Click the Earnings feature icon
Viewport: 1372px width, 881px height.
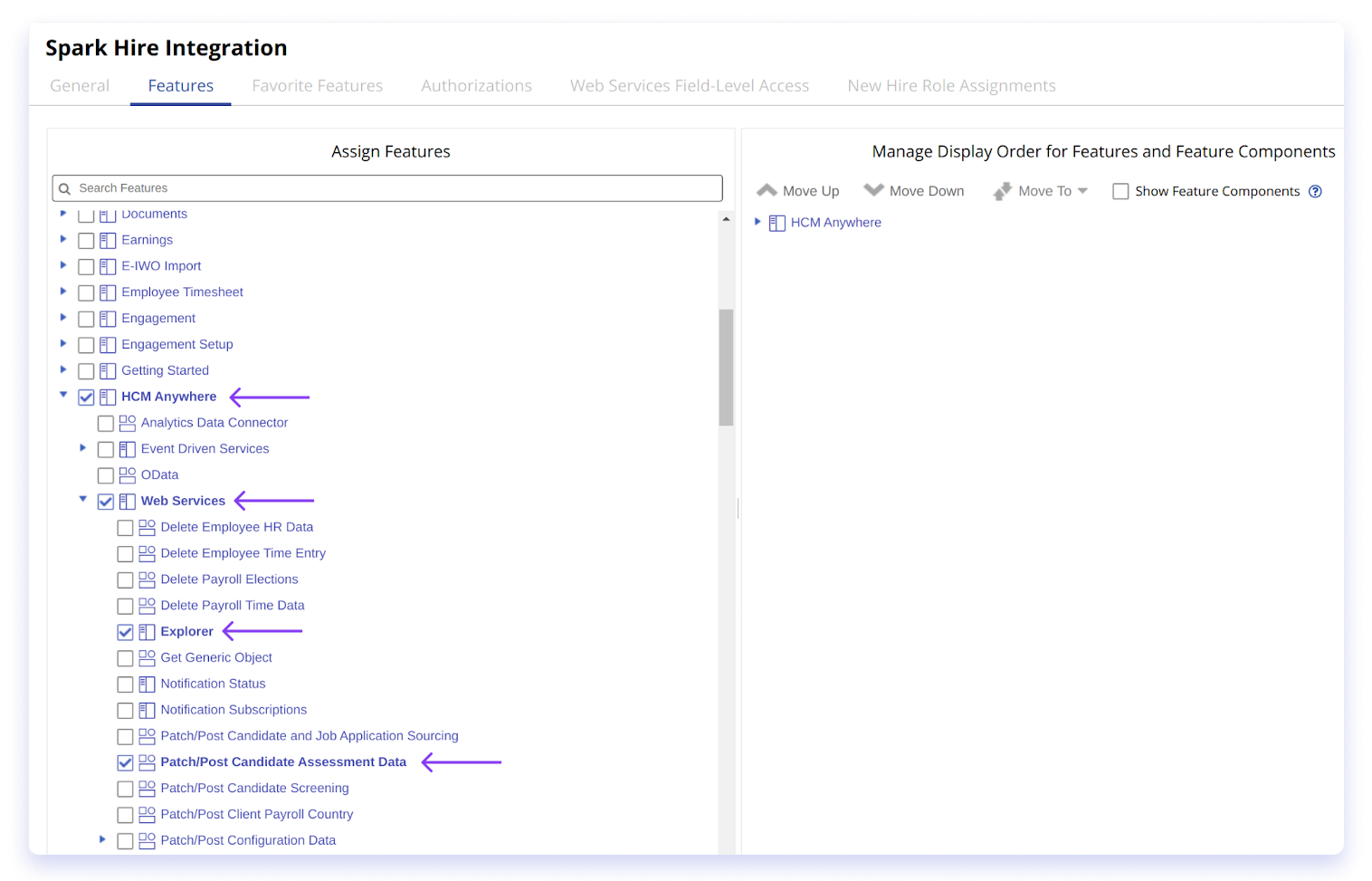tap(108, 241)
